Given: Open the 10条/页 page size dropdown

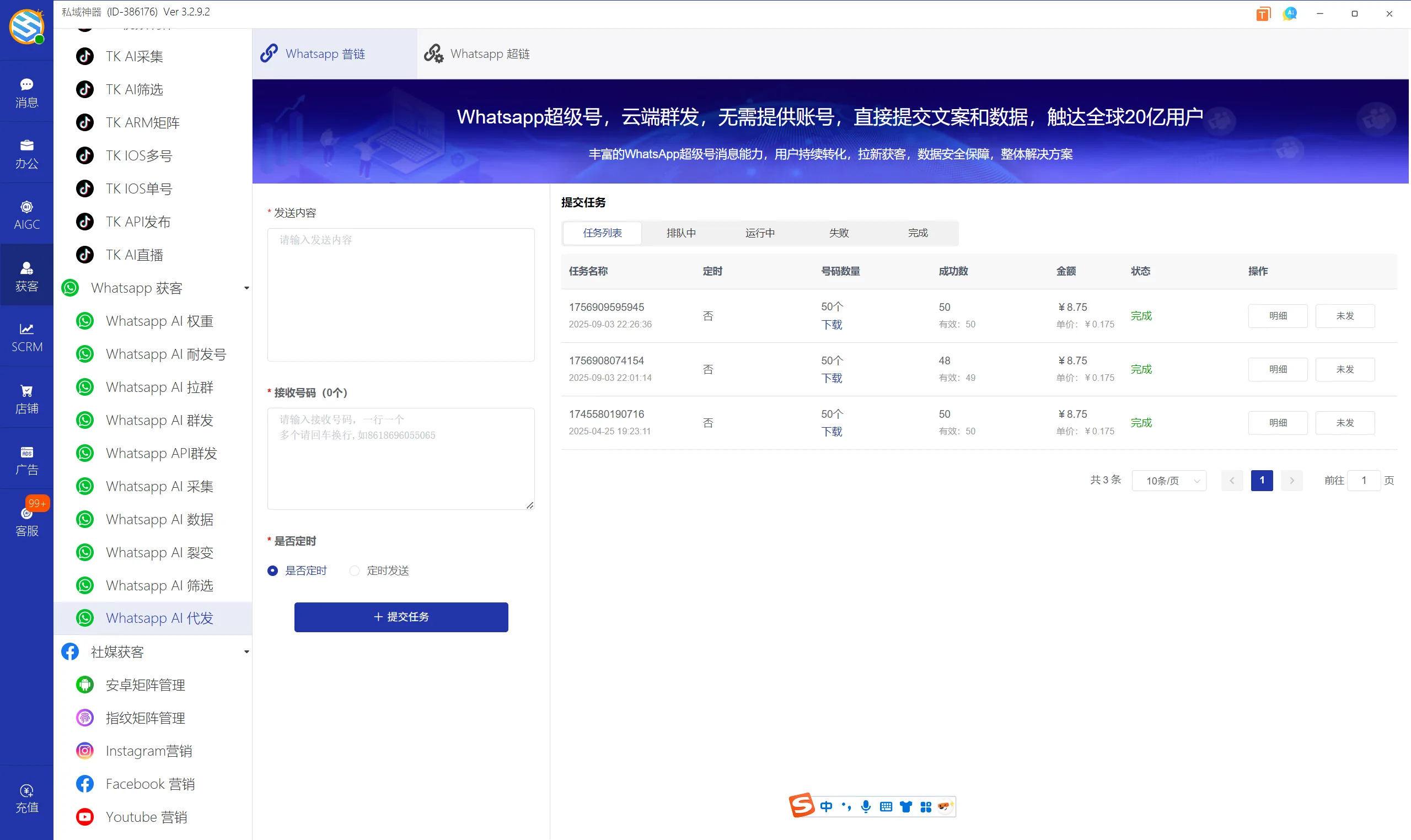Looking at the screenshot, I should pos(1168,480).
